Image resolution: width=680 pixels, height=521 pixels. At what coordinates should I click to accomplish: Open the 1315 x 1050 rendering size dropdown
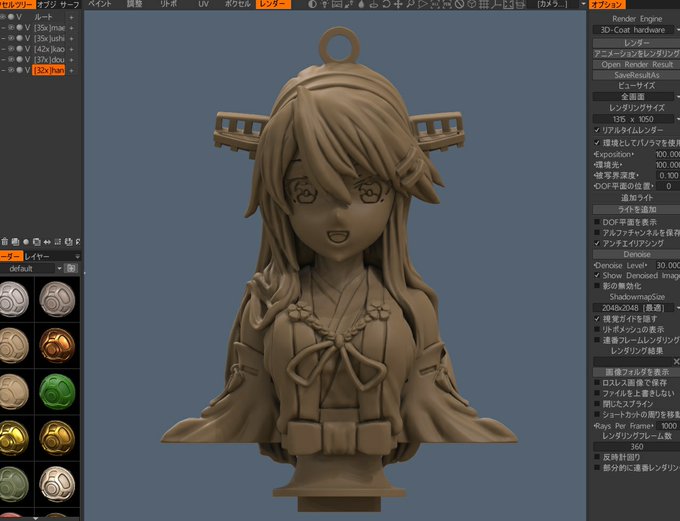[x=636, y=119]
